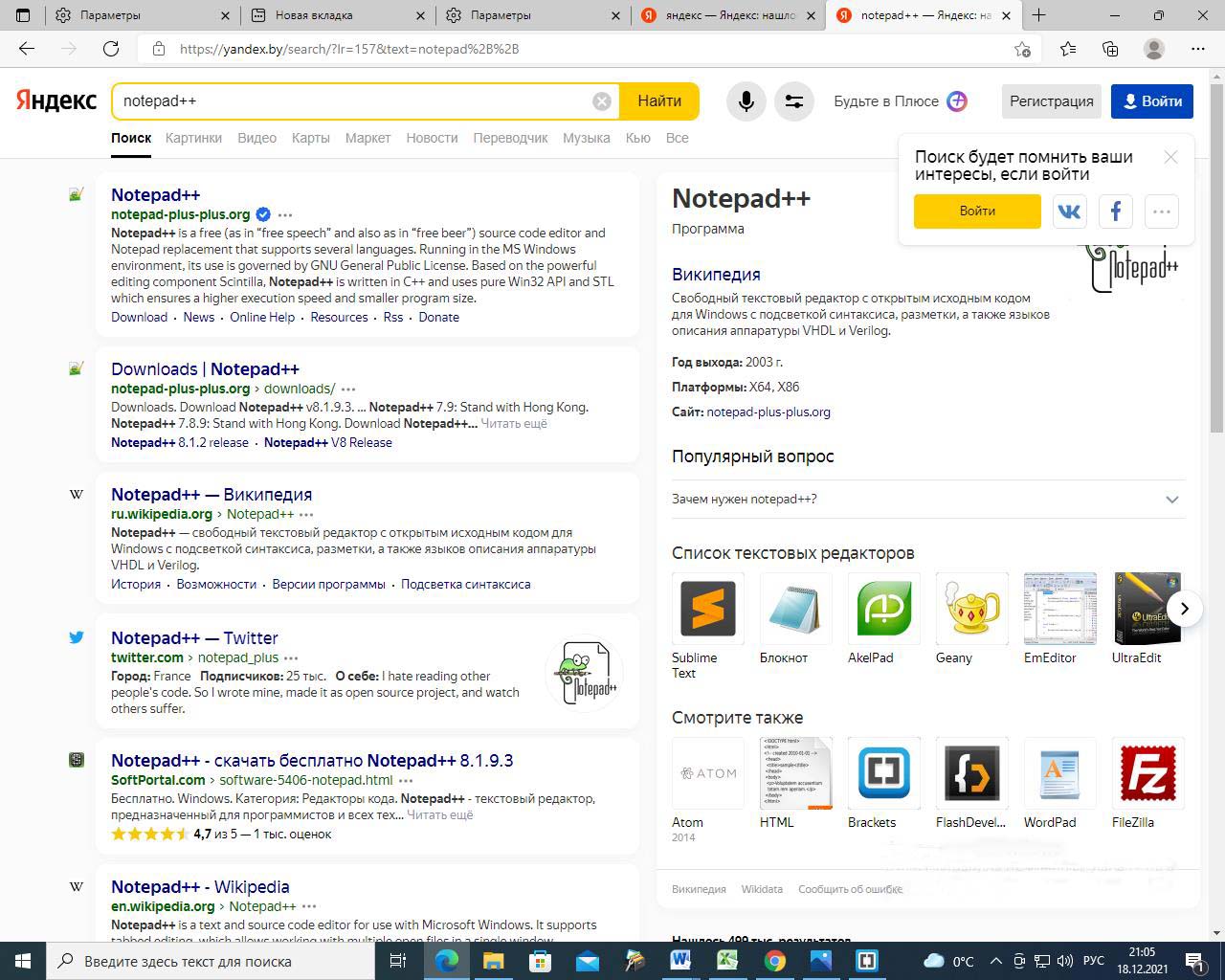Open the Downloads | Notepad++ result link

(205, 369)
